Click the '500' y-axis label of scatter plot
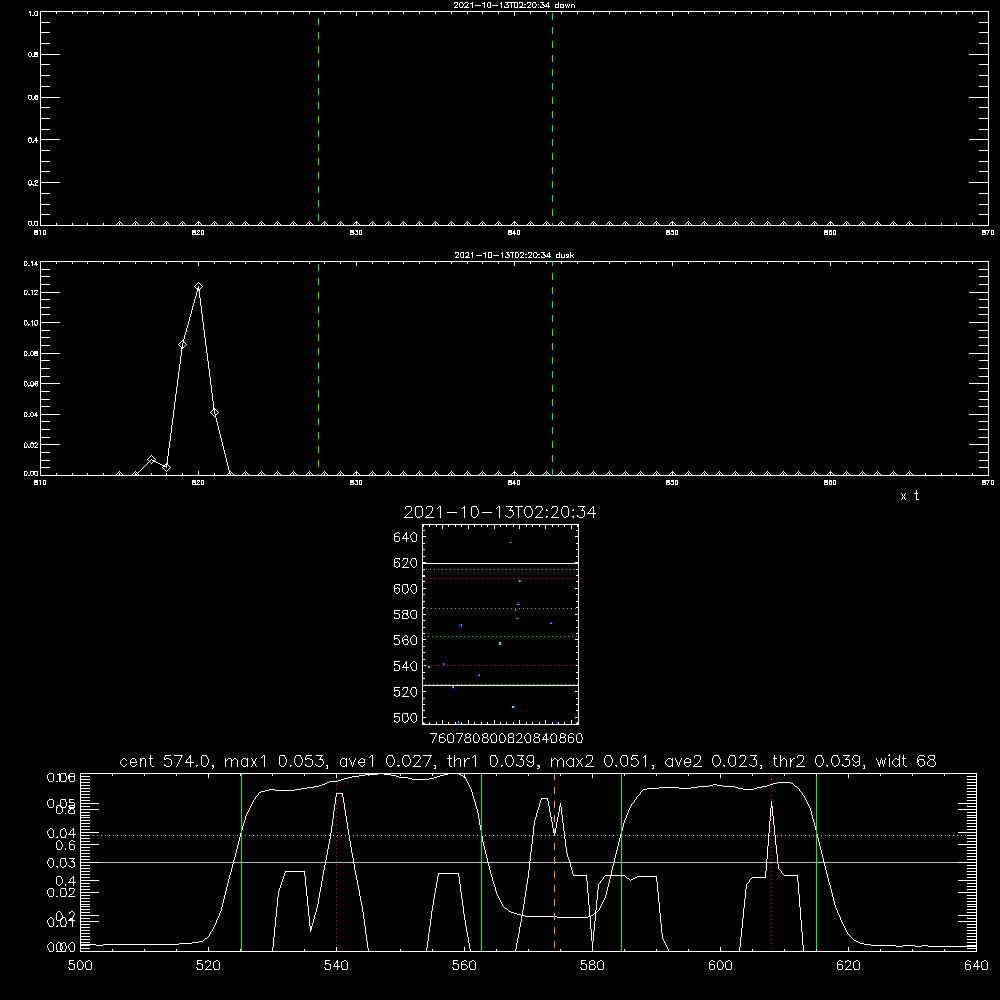The width and height of the screenshot is (1000, 1000). click(406, 718)
